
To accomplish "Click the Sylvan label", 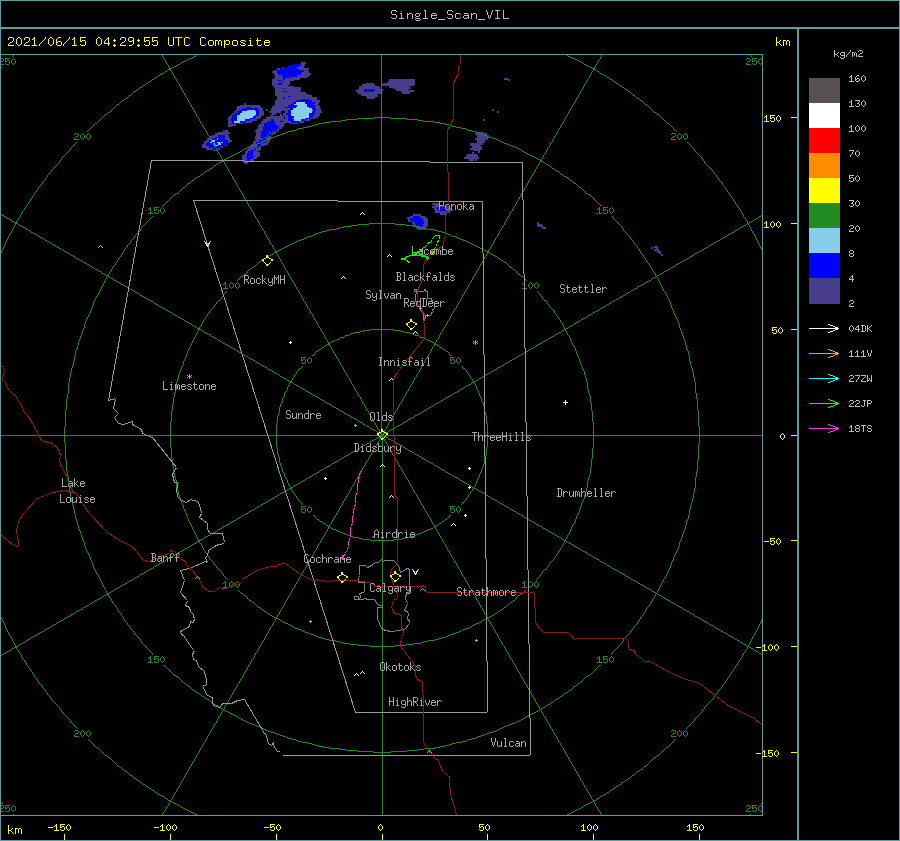I will pyautogui.click(x=383, y=296).
